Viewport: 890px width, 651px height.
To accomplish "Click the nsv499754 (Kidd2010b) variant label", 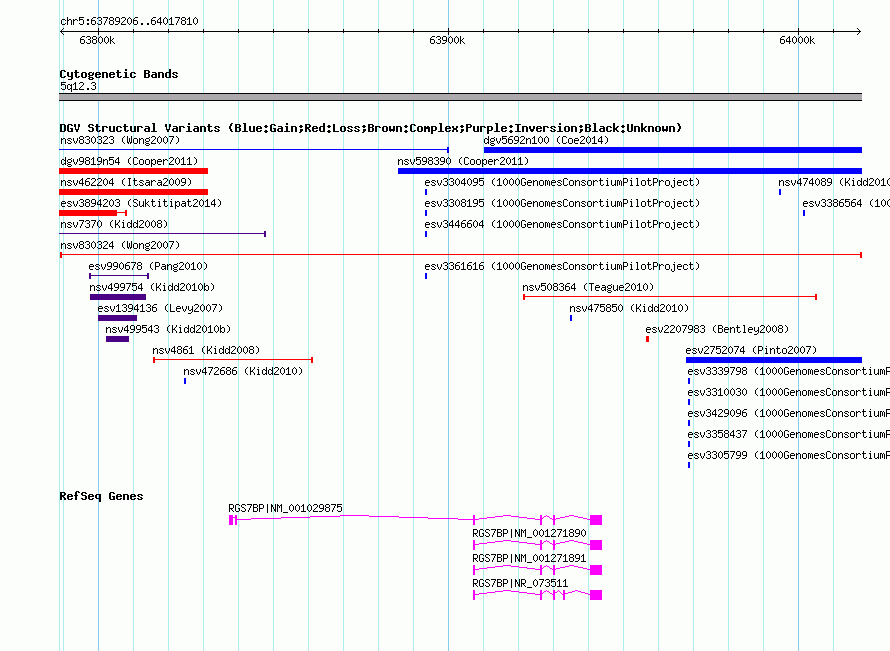I will pyautogui.click(x=152, y=287).
